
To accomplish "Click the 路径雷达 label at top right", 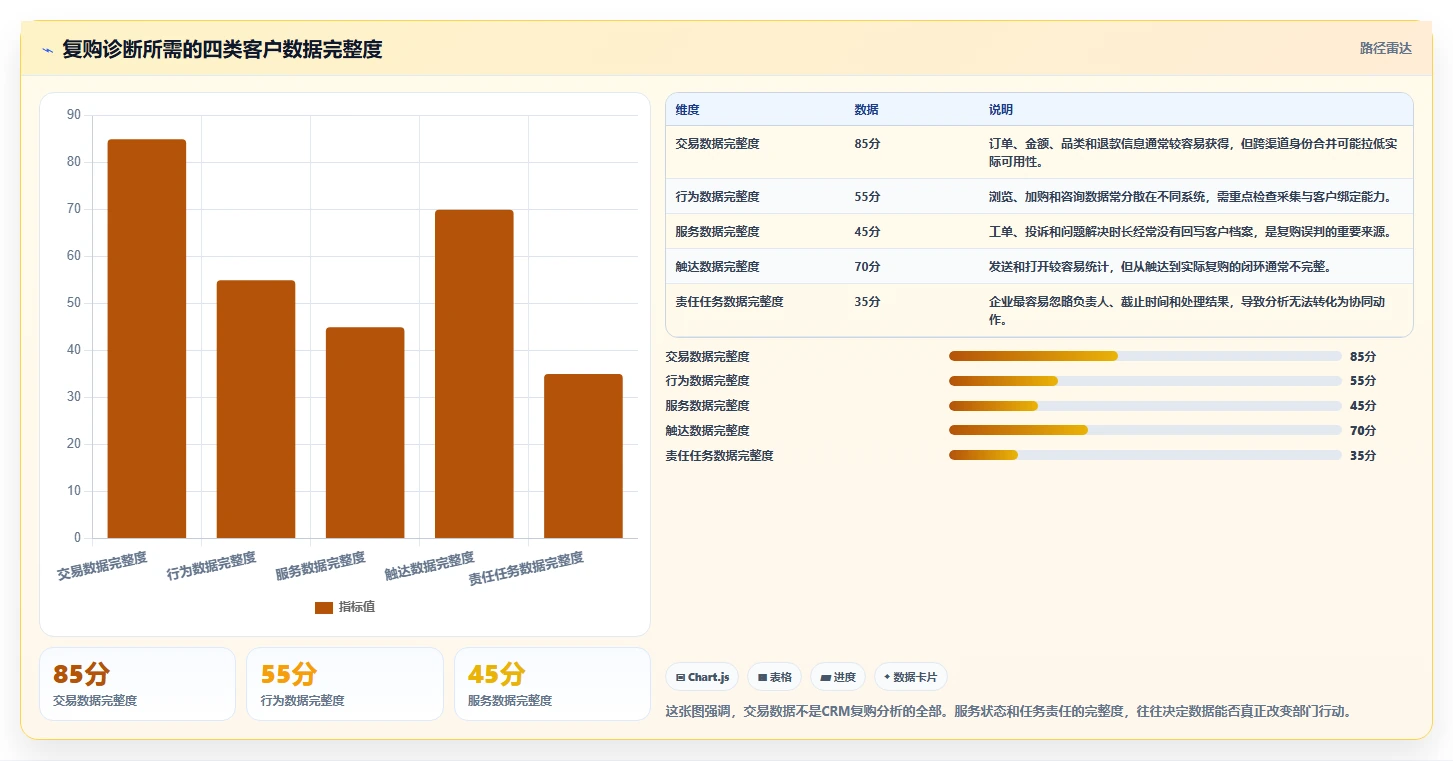I will [x=1385, y=48].
